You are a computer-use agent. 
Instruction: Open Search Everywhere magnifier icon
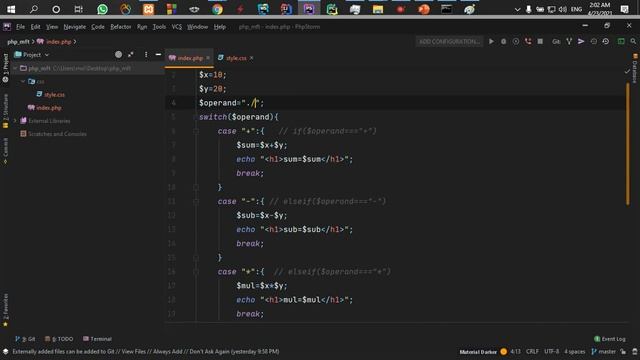coord(633,41)
